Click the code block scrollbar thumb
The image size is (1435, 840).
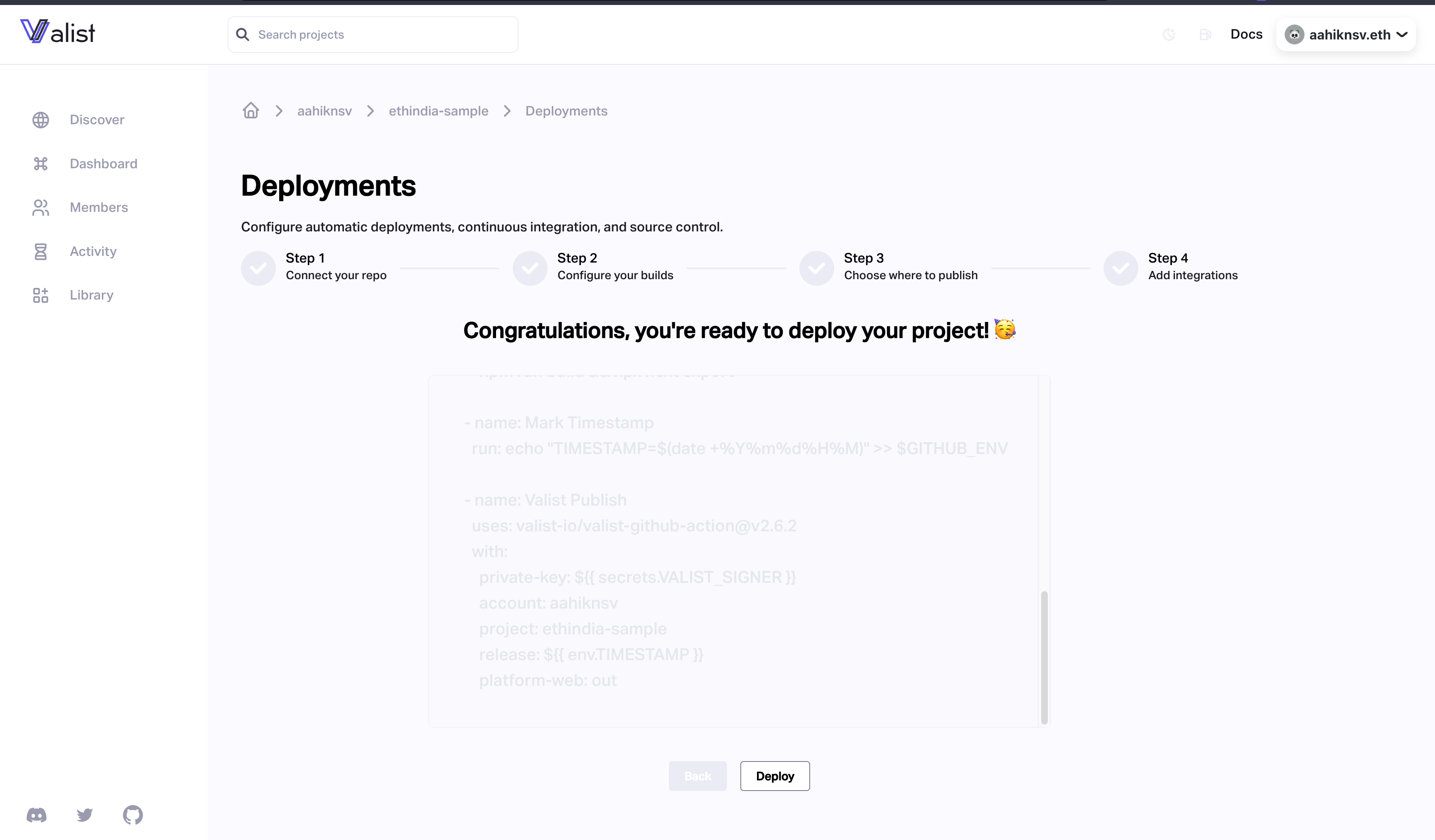tap(1044, 658)
